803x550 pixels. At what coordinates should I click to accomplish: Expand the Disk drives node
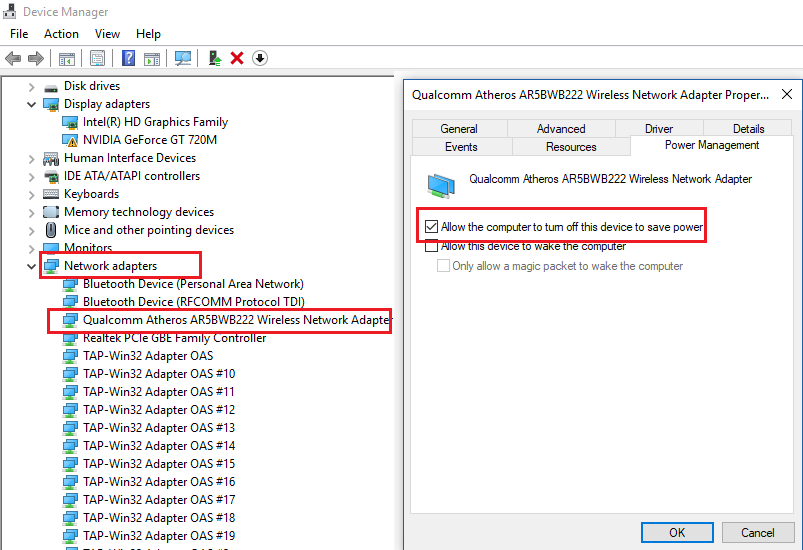point(31,87)
